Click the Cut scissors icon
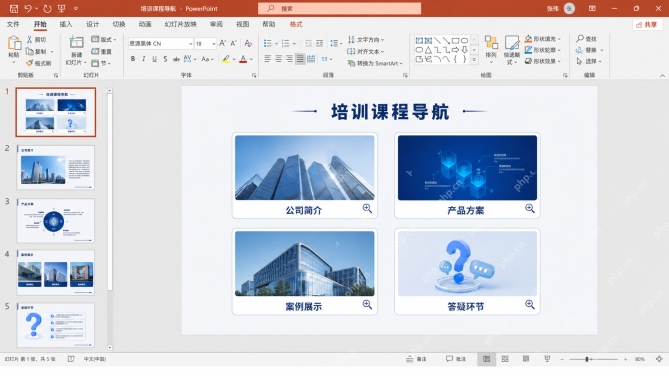669x376 pixels. (x=29, y=40)
